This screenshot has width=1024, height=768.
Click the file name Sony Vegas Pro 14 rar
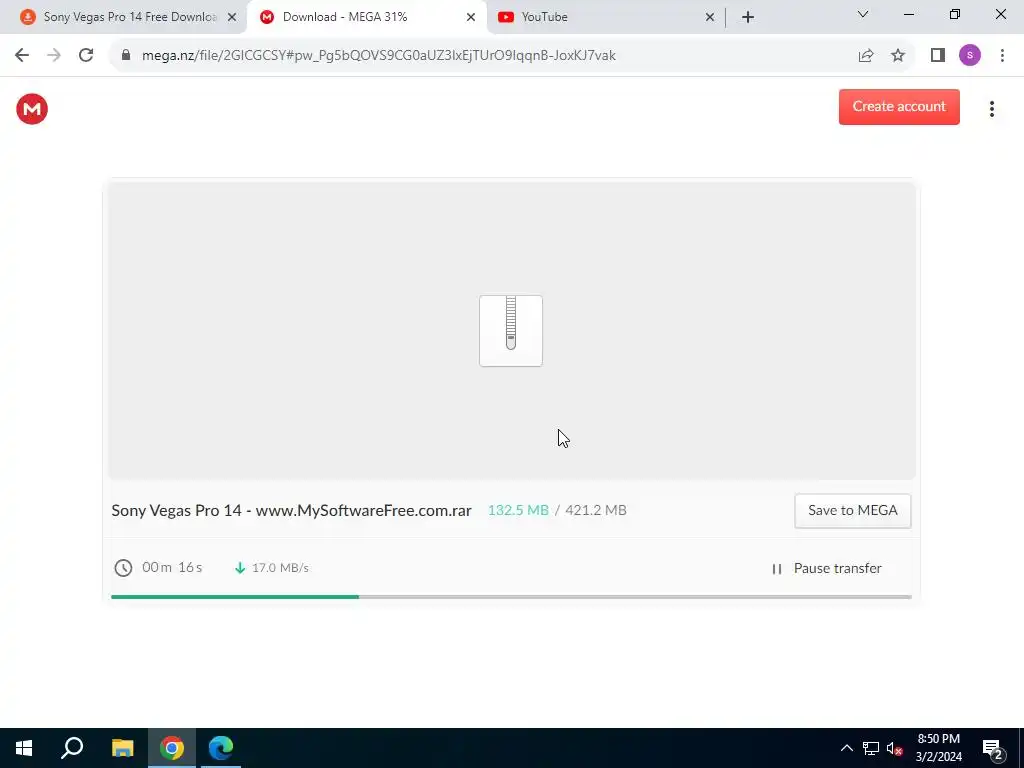click(291, 510)
